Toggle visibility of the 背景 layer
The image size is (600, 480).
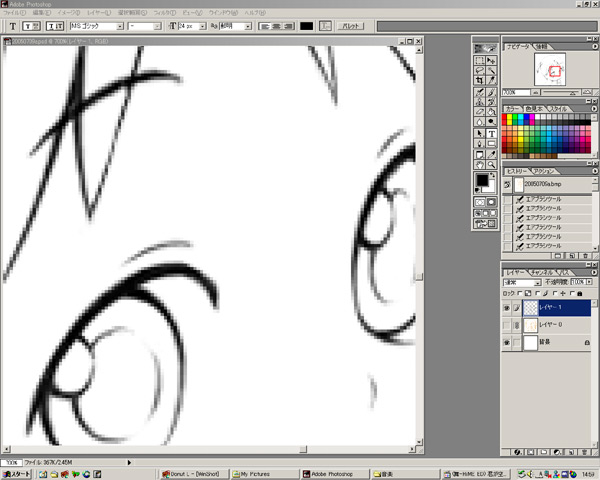pos(507,342)
